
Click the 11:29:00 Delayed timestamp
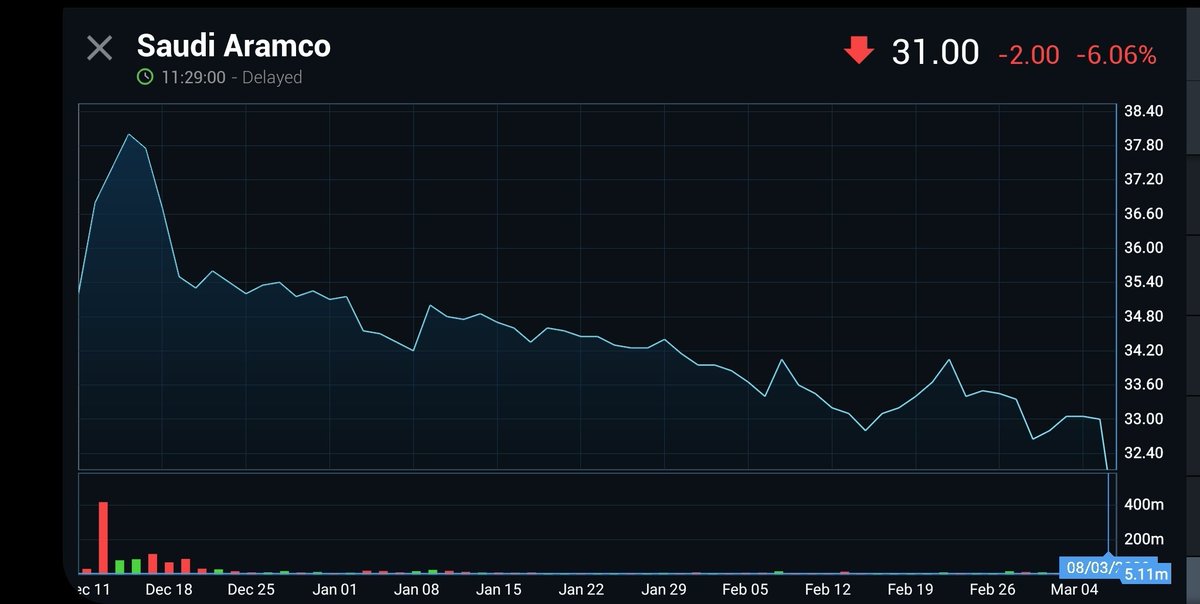230,77
